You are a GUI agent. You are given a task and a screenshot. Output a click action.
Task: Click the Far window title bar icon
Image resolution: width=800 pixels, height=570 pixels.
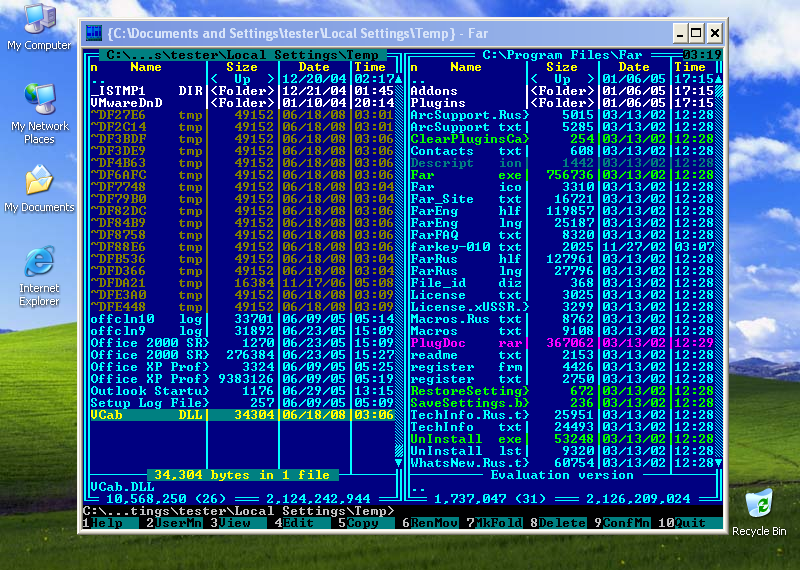pyautogui.click(x=94, y=33)
